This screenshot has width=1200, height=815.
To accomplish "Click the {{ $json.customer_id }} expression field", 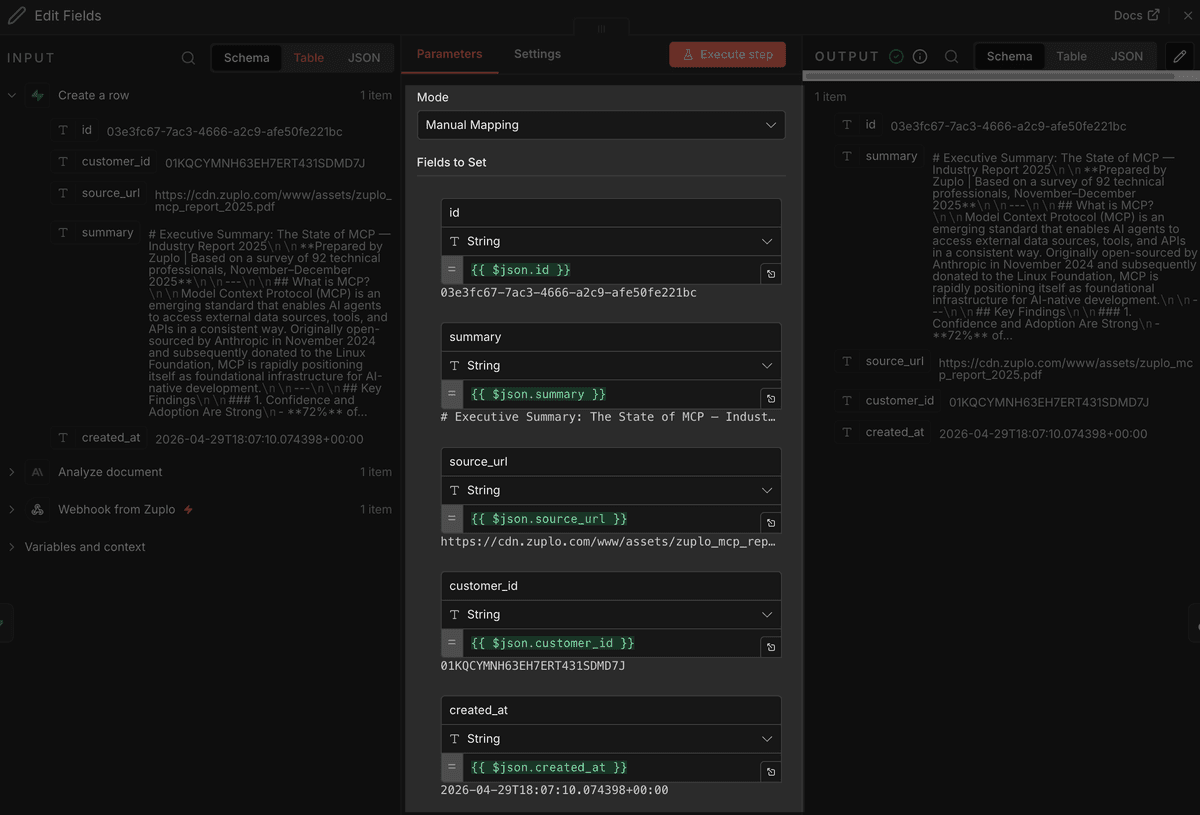I will tap(610, 643).
